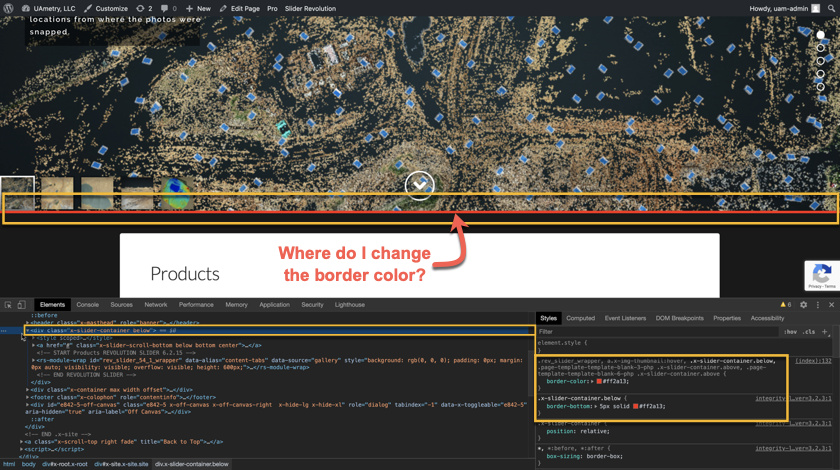Open Slider Revolution in the admin bar
Screen dimensions: 840x470
(310, 9)
